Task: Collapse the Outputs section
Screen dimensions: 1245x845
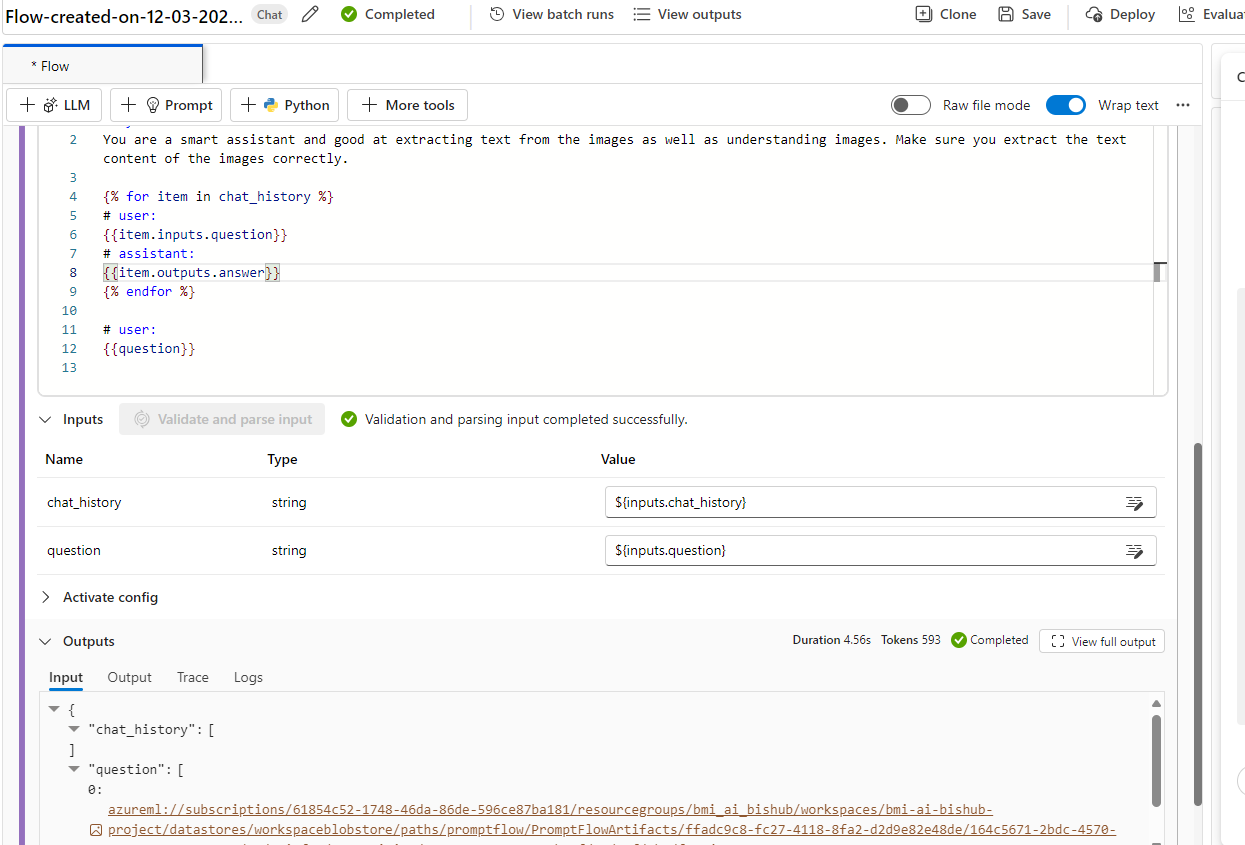Action: [x=45, y=641]
